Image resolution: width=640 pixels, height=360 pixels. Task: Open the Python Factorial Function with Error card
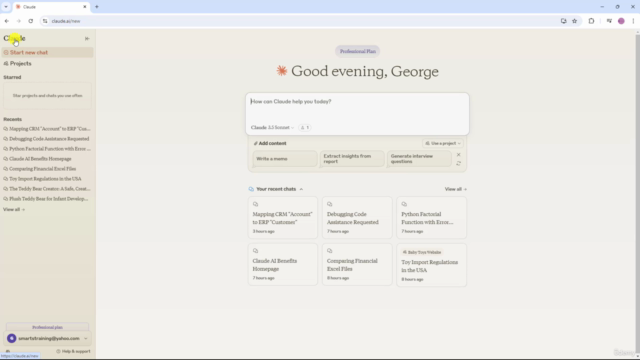pos(431,218)
